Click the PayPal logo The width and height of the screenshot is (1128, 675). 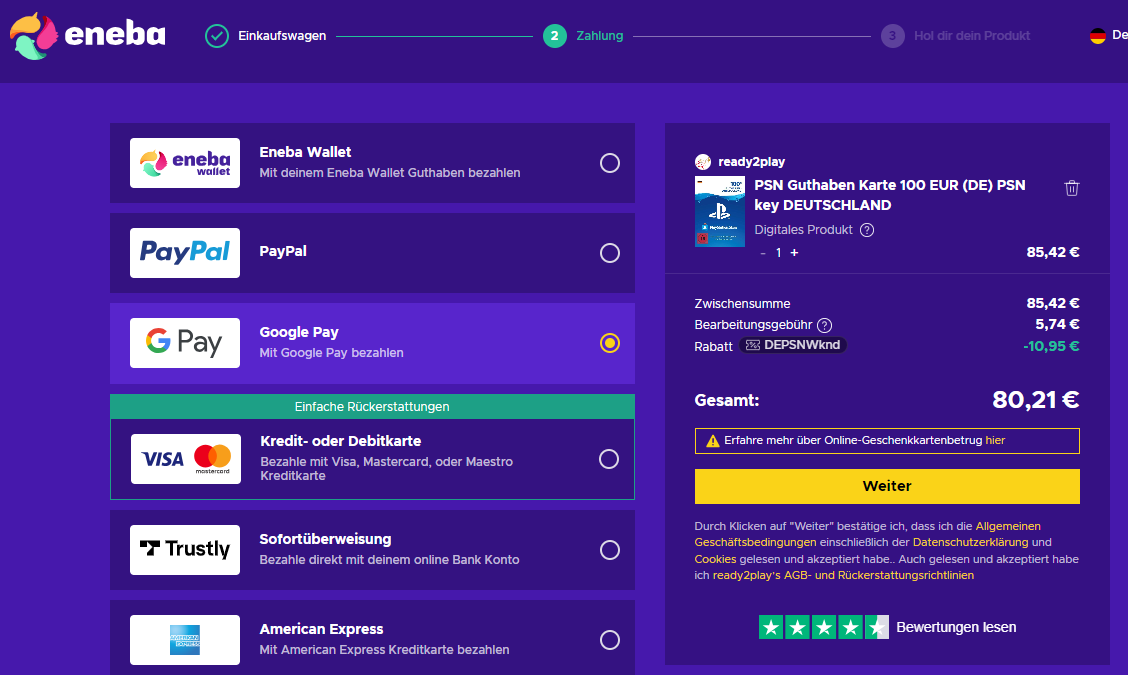(x=185, y=253)
